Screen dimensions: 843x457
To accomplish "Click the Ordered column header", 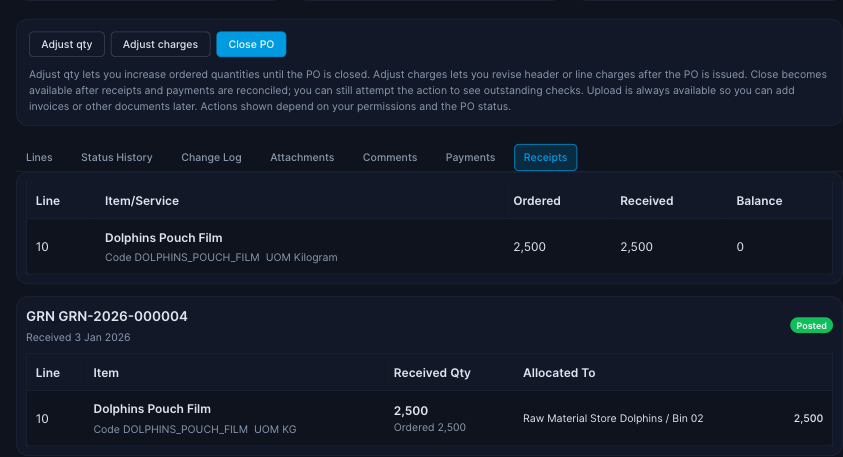I will 537,201.
